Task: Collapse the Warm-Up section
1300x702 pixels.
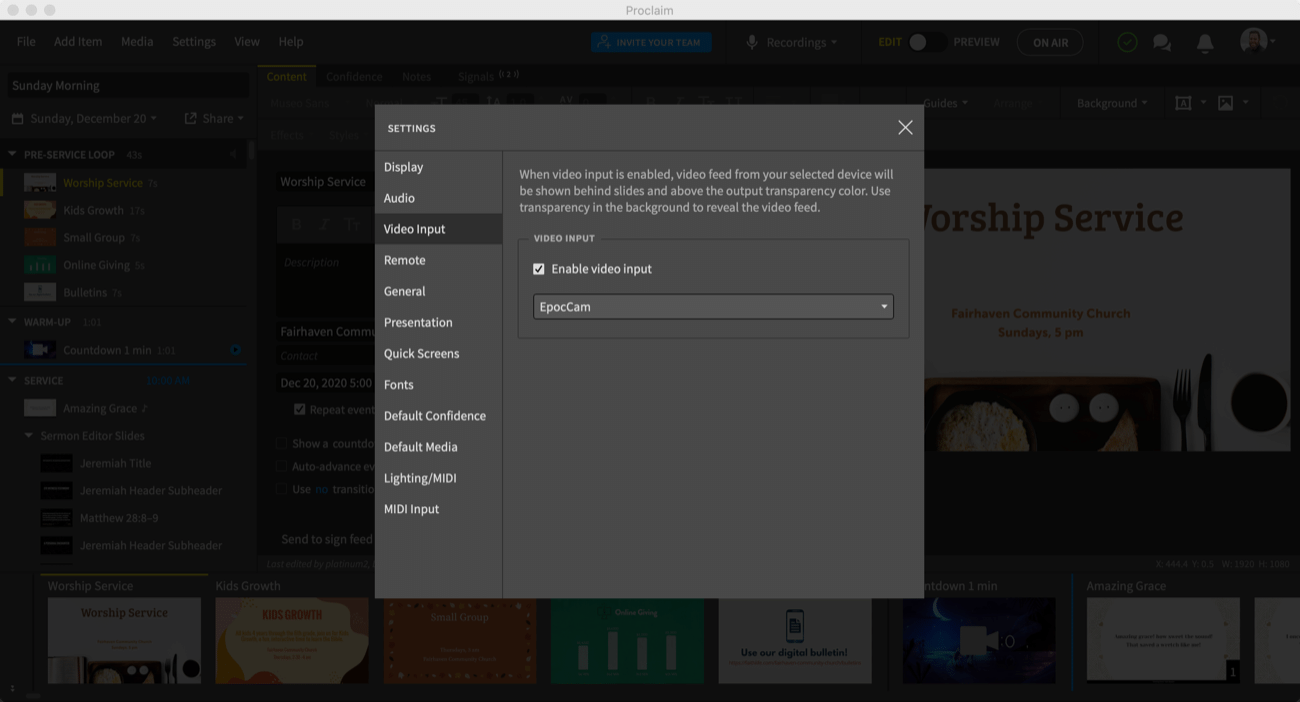Action: tap(12, 322)
